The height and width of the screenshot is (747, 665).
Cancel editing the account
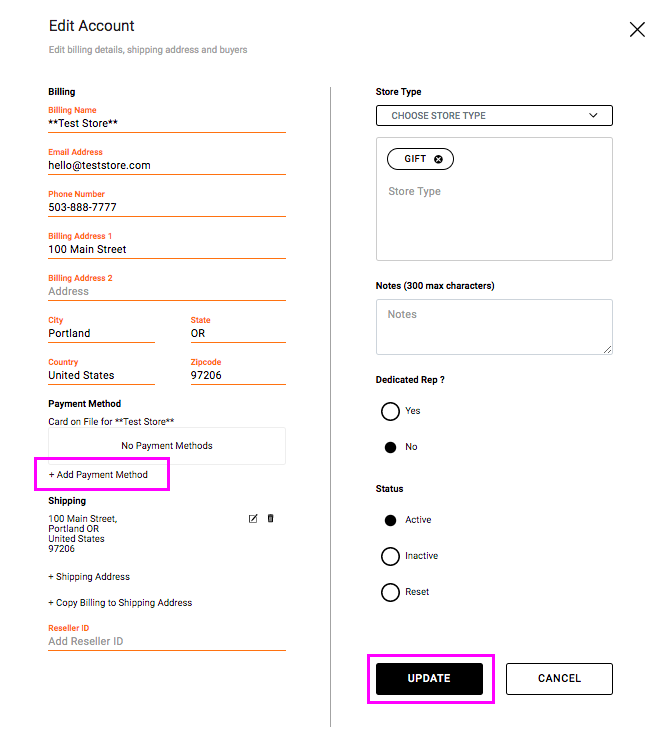point(559,679)
